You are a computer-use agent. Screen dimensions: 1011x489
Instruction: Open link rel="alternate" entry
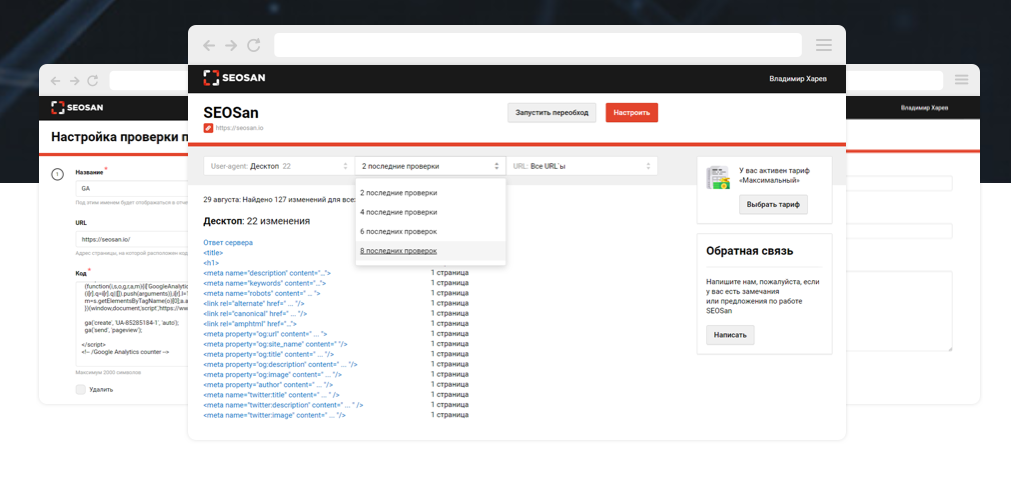coord(253,303)
